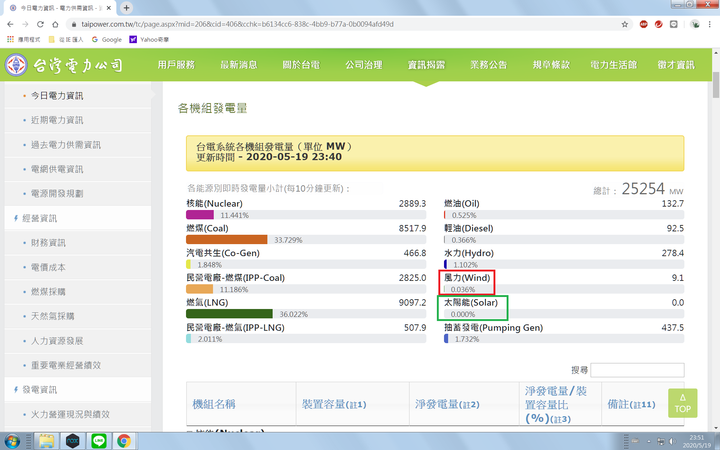The image size is (720, 450).
Task: Open a new tab with the plus button
Action: (126, 8)
